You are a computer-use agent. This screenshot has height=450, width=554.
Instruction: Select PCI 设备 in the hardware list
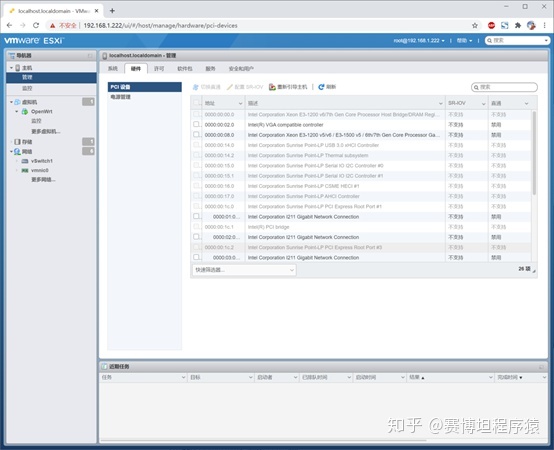coord(145,87)
